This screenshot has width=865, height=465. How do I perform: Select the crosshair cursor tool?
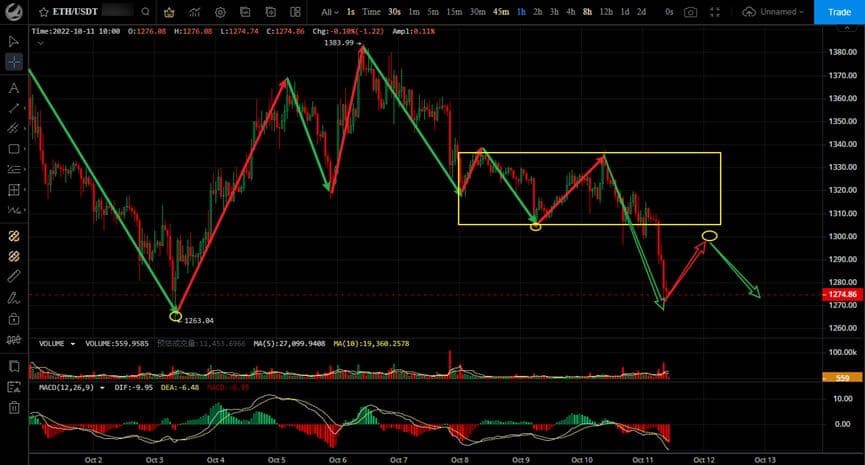click(x=14, y=62)
